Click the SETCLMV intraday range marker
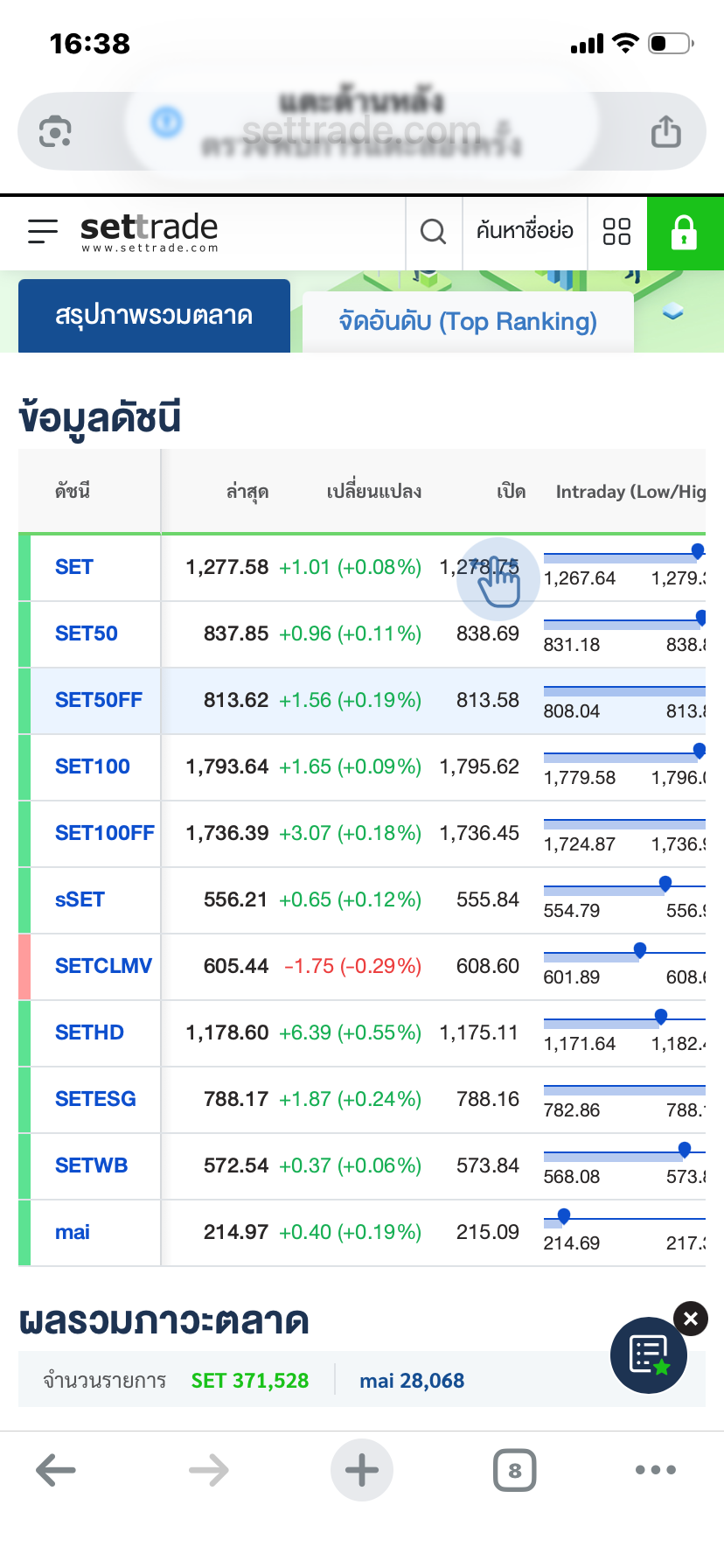The width and height of the screenshot is (724, 1568). tap(640, 950)
